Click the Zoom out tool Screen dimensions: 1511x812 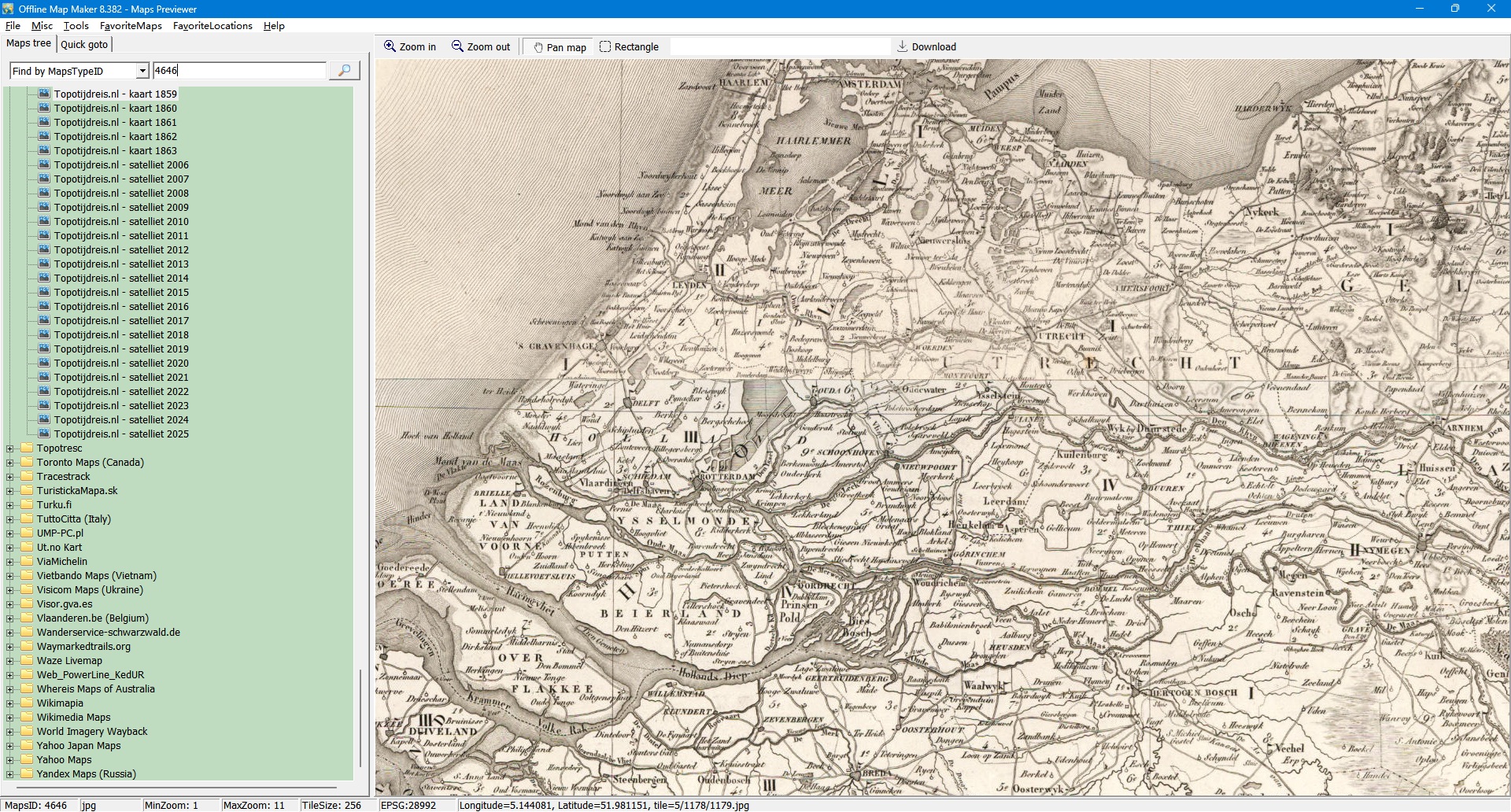click(481, 47)
